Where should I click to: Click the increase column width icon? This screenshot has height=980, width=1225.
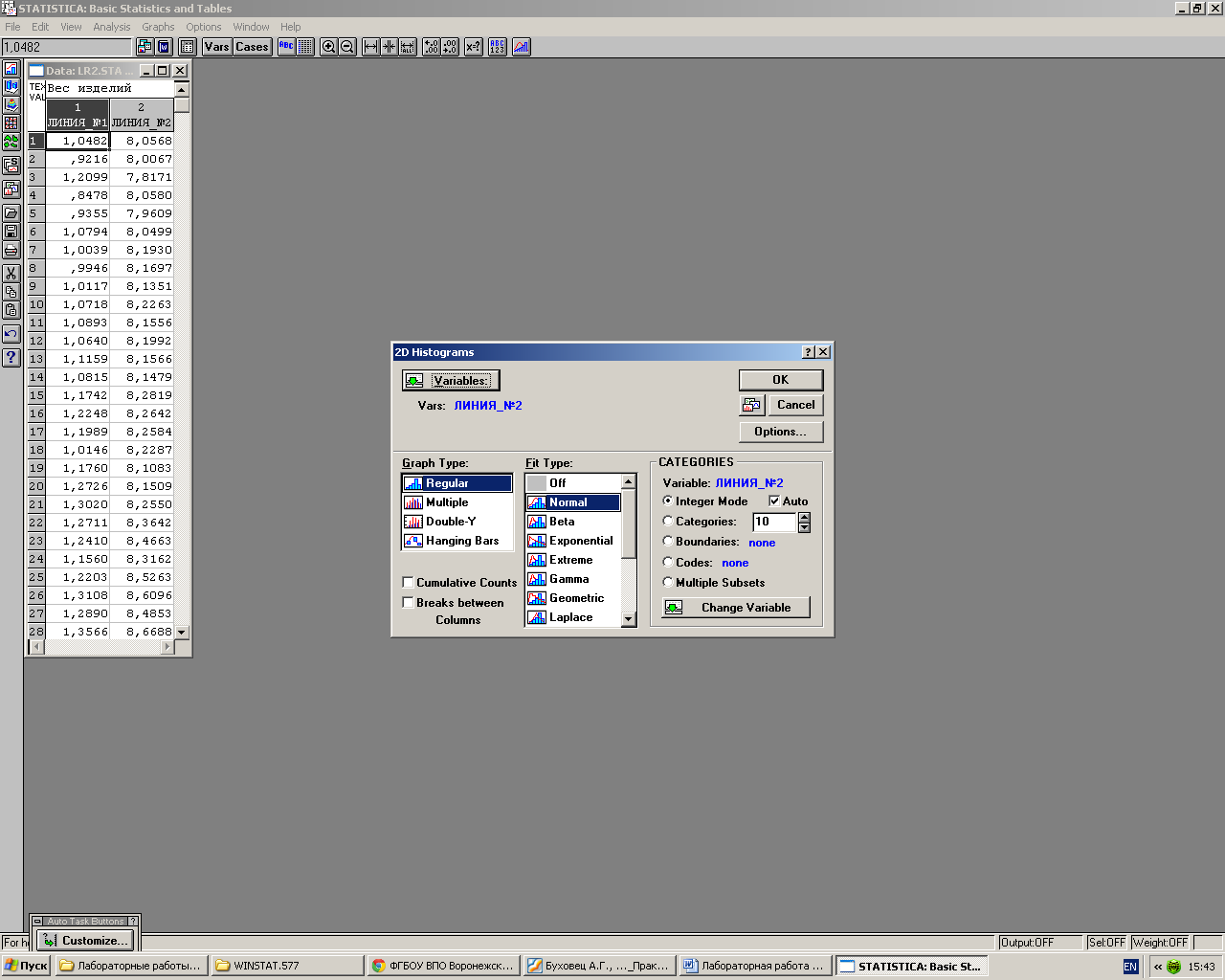tap(371, 47)
